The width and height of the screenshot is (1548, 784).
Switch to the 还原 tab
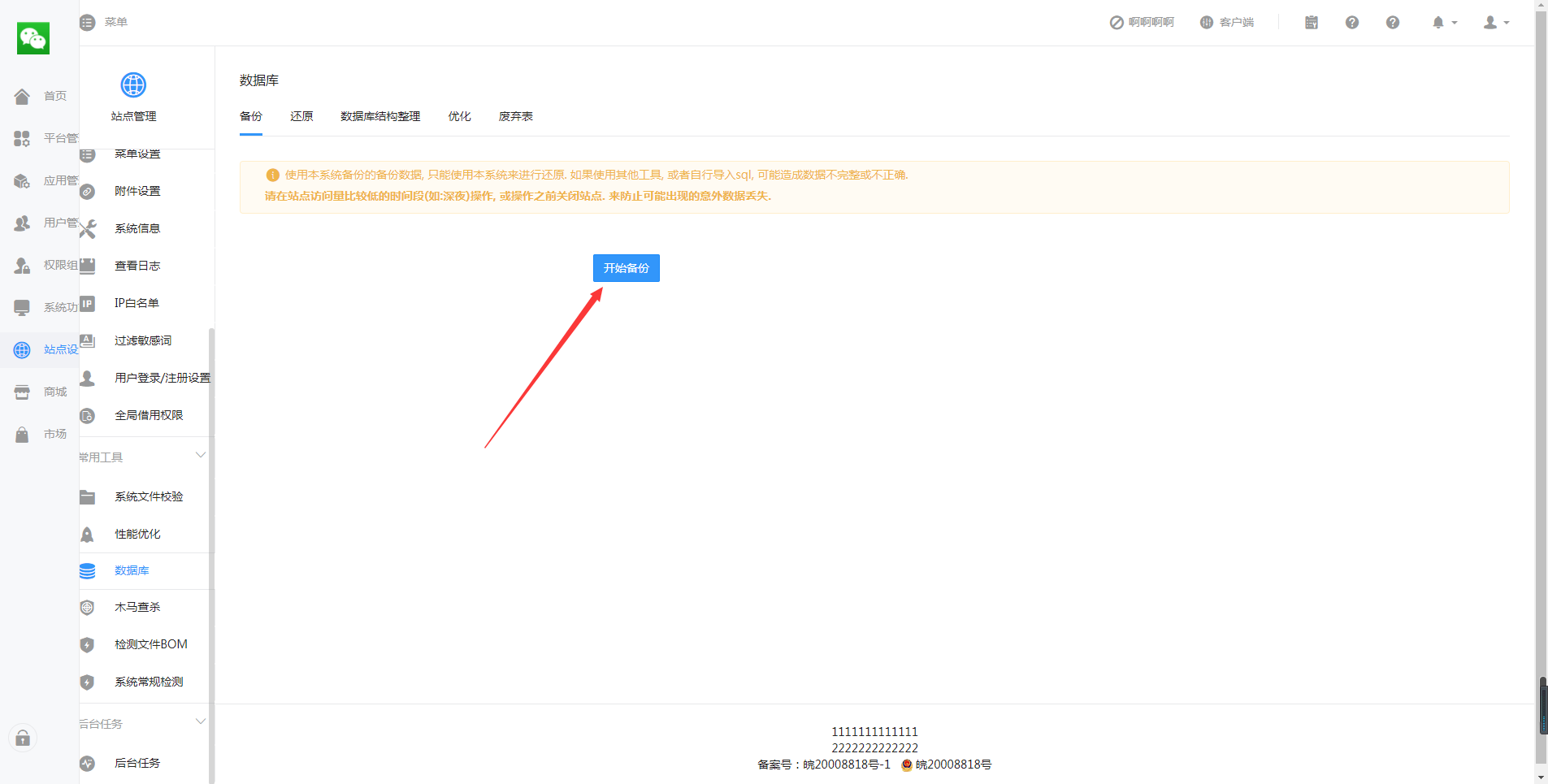click(x=301, y=116)
